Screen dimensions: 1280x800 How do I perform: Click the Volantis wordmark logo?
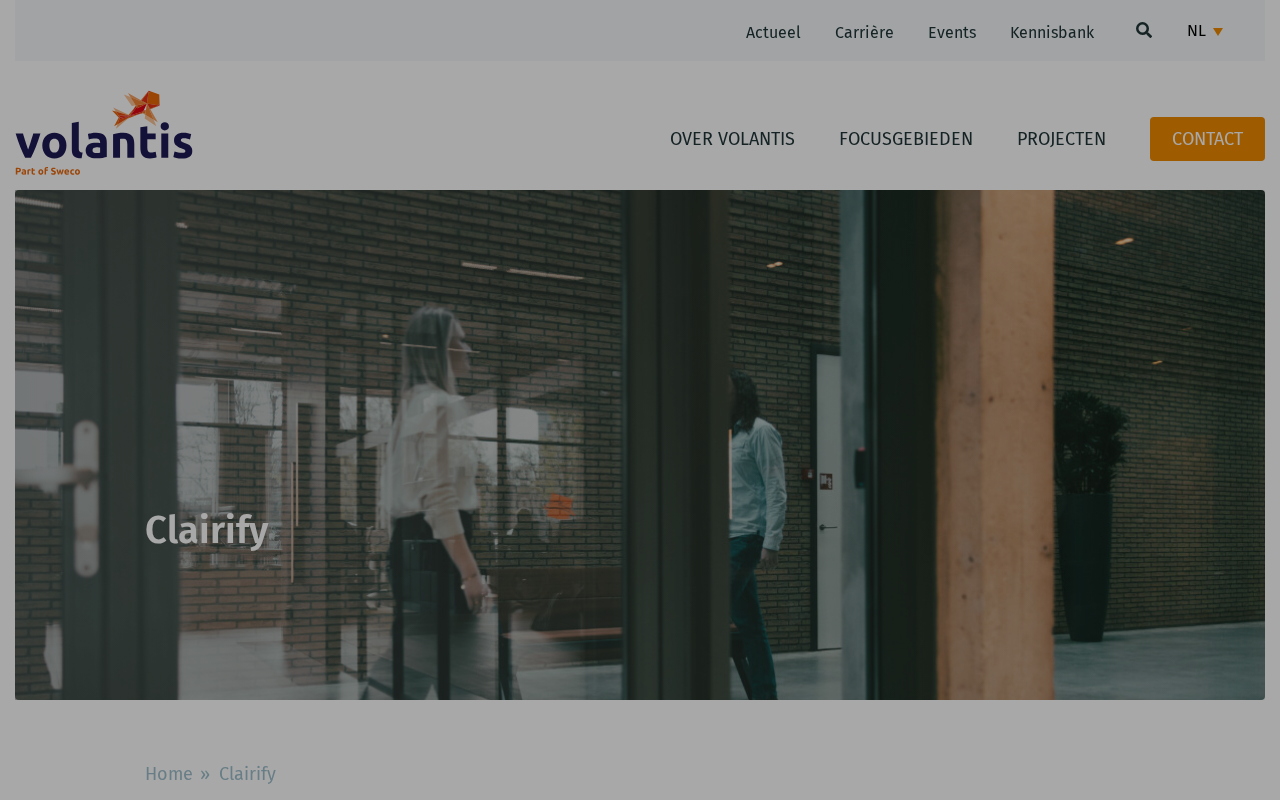(x=104, y=141)
